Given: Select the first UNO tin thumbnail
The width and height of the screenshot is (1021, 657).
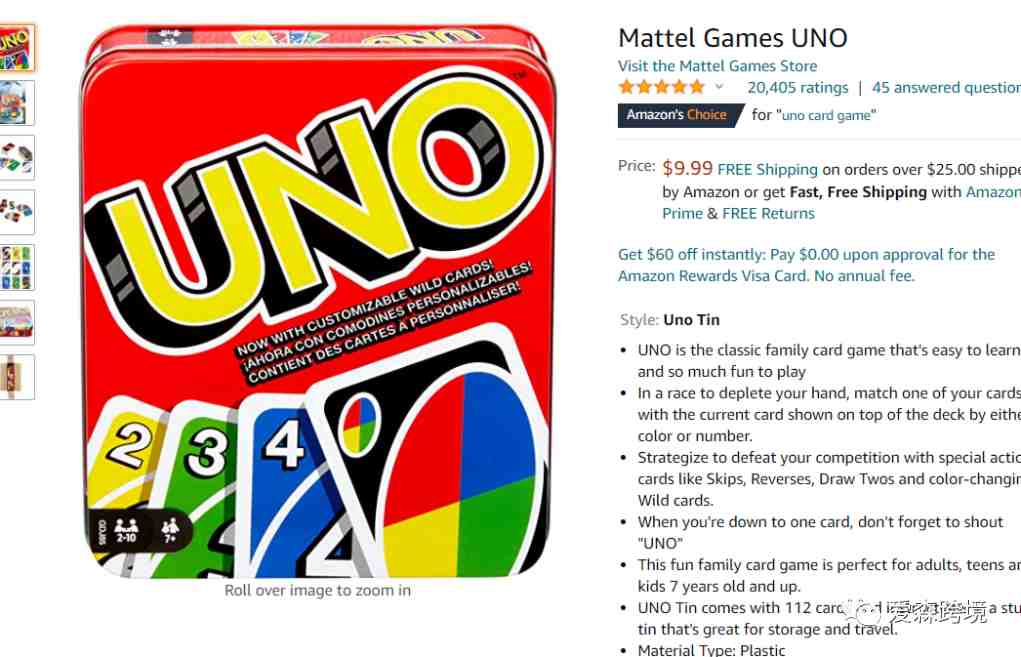Looking at the screenshot, I should pos(16,48).
